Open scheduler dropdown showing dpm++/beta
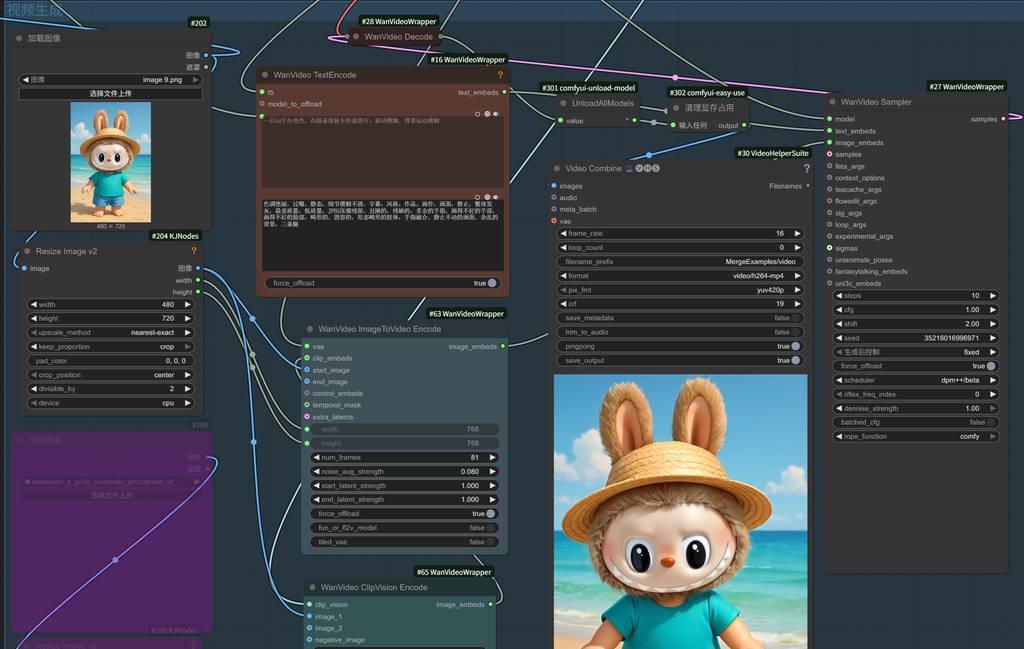Screen dimensions: 1024x649 pos(916,380)
